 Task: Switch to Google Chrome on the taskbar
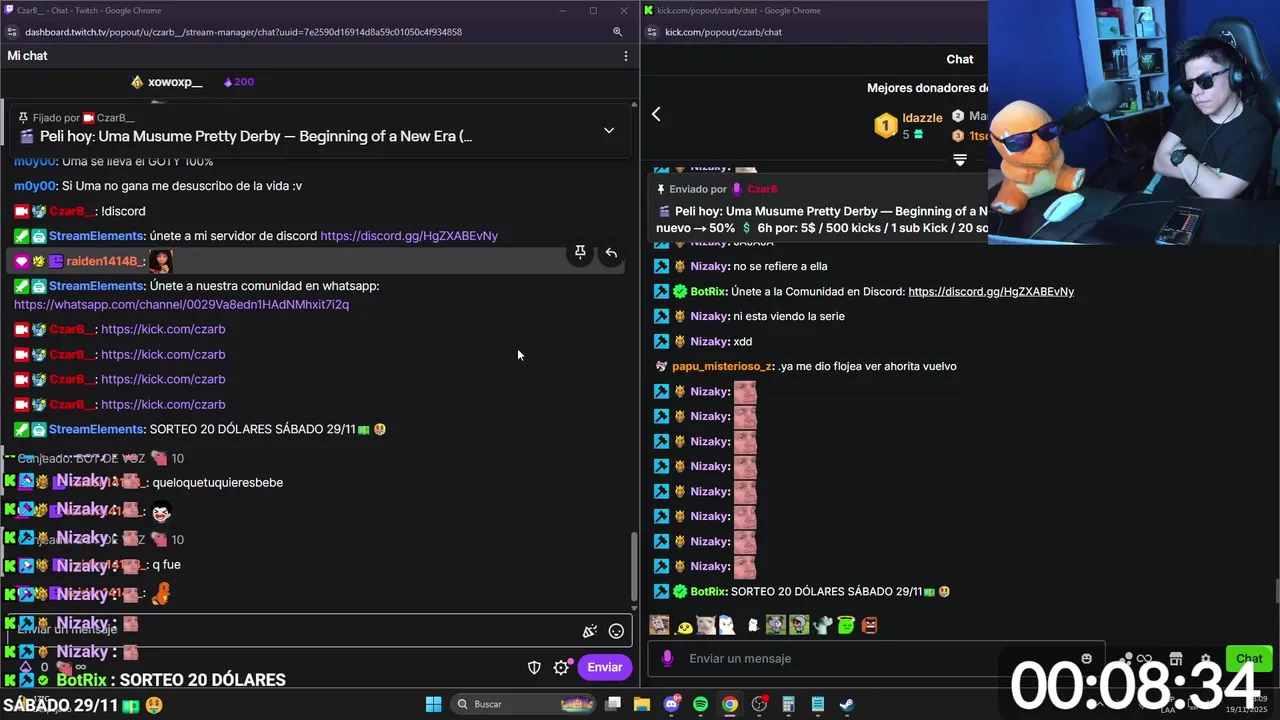[x=730, y=704]
